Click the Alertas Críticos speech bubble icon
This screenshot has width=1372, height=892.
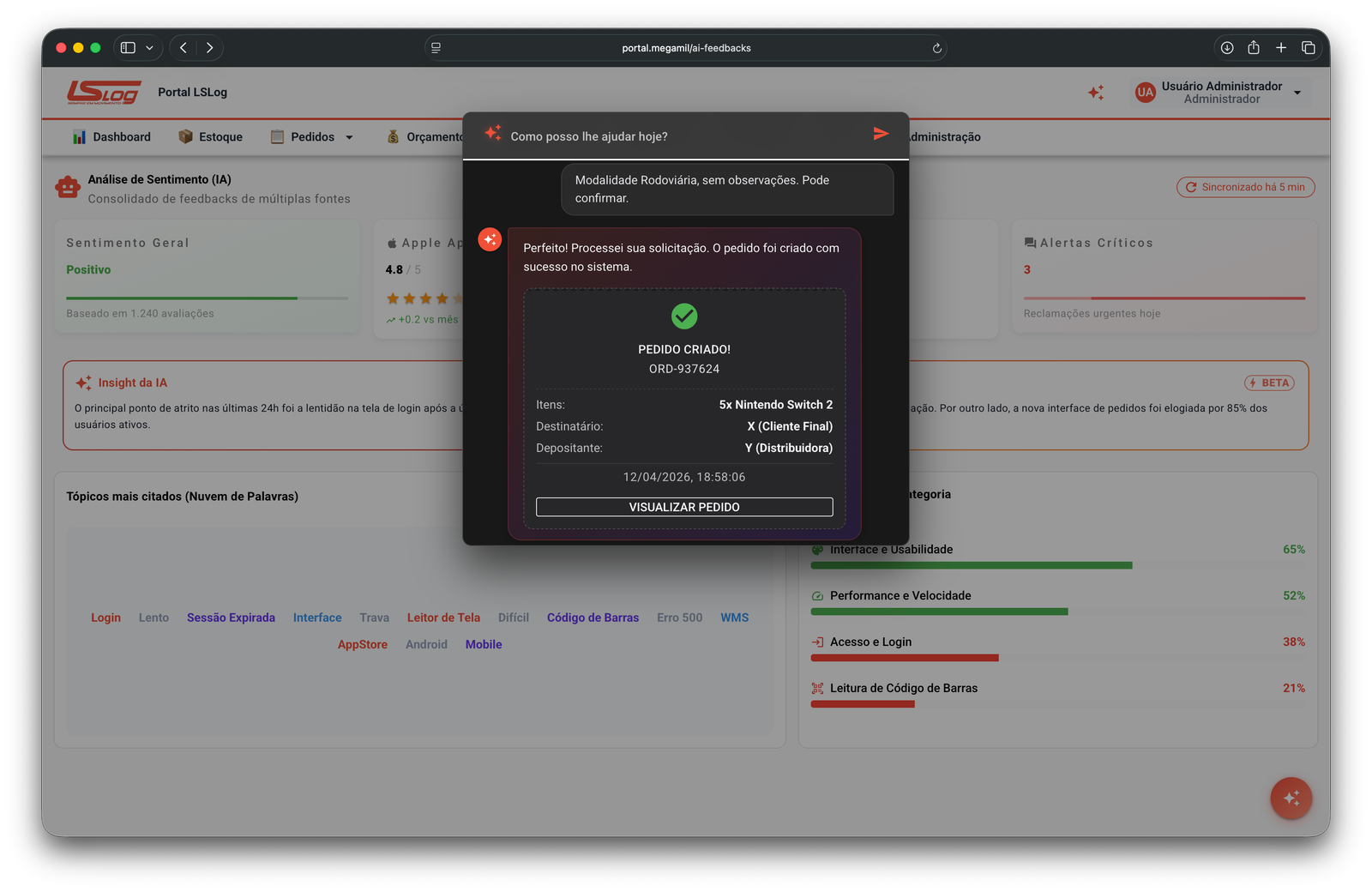tap(1032, 243)
